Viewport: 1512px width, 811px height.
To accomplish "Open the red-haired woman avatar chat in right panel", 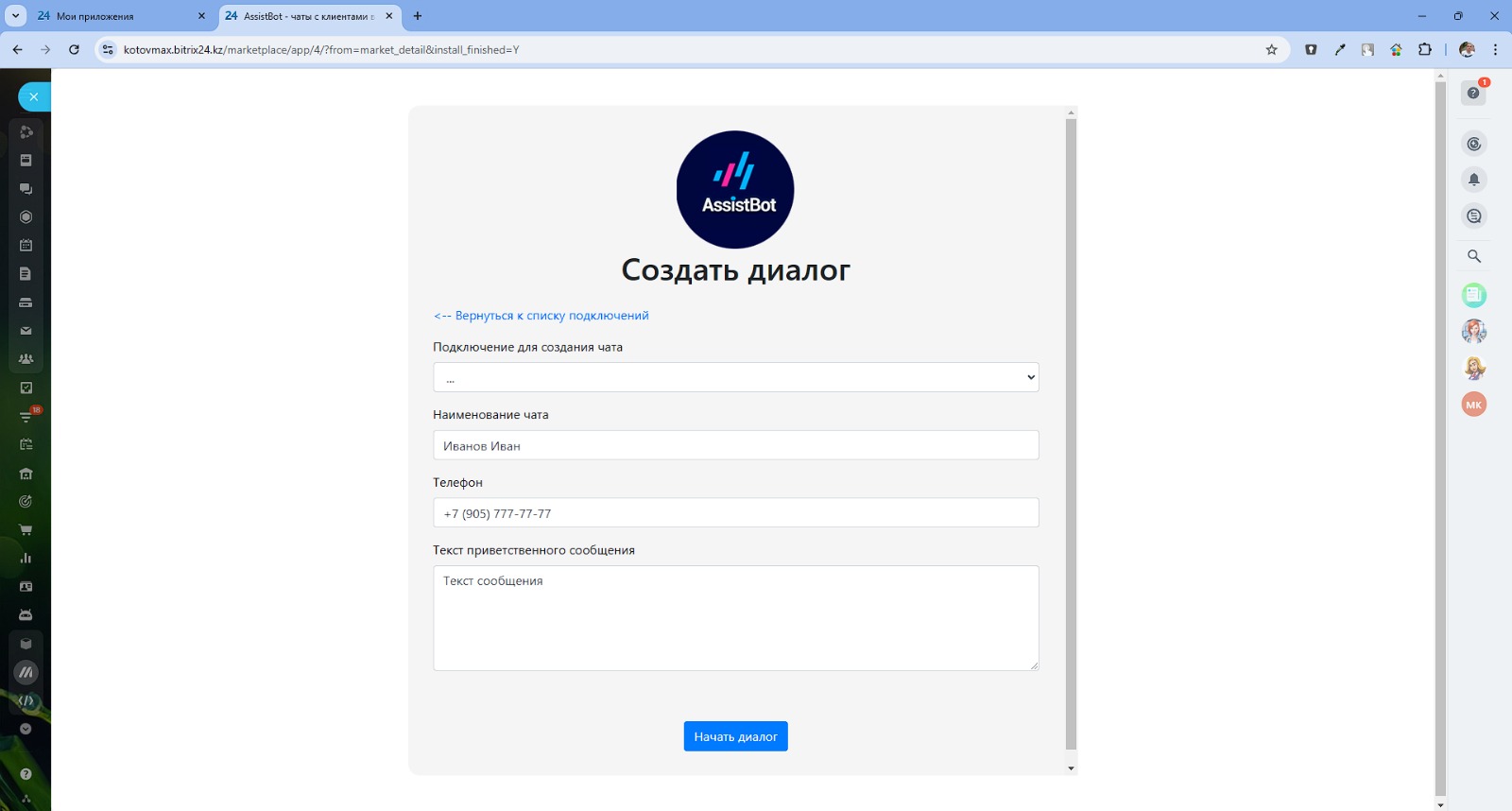I will click(x=1474, y=331).
